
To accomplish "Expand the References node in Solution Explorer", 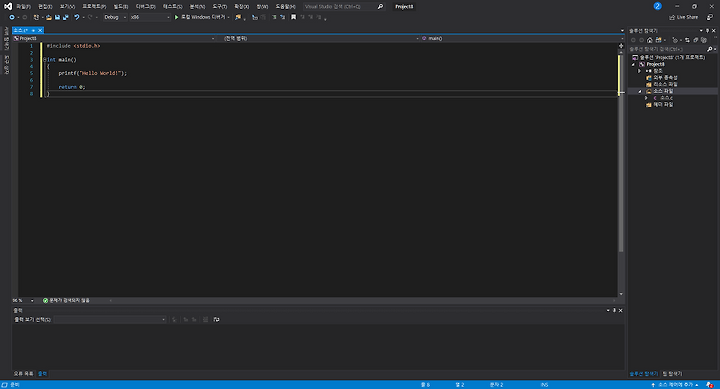I will 639,71.
